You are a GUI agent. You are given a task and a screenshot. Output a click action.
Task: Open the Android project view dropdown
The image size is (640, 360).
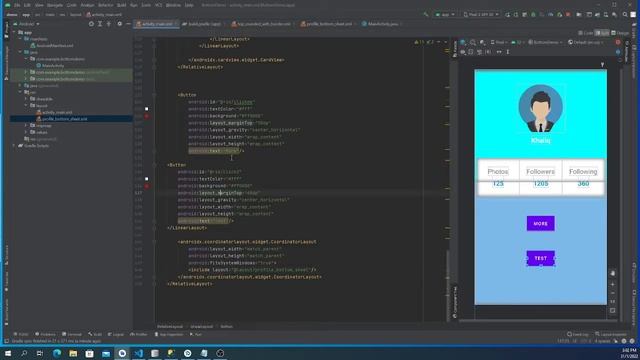pyautogui.click(x=28, y=24)
